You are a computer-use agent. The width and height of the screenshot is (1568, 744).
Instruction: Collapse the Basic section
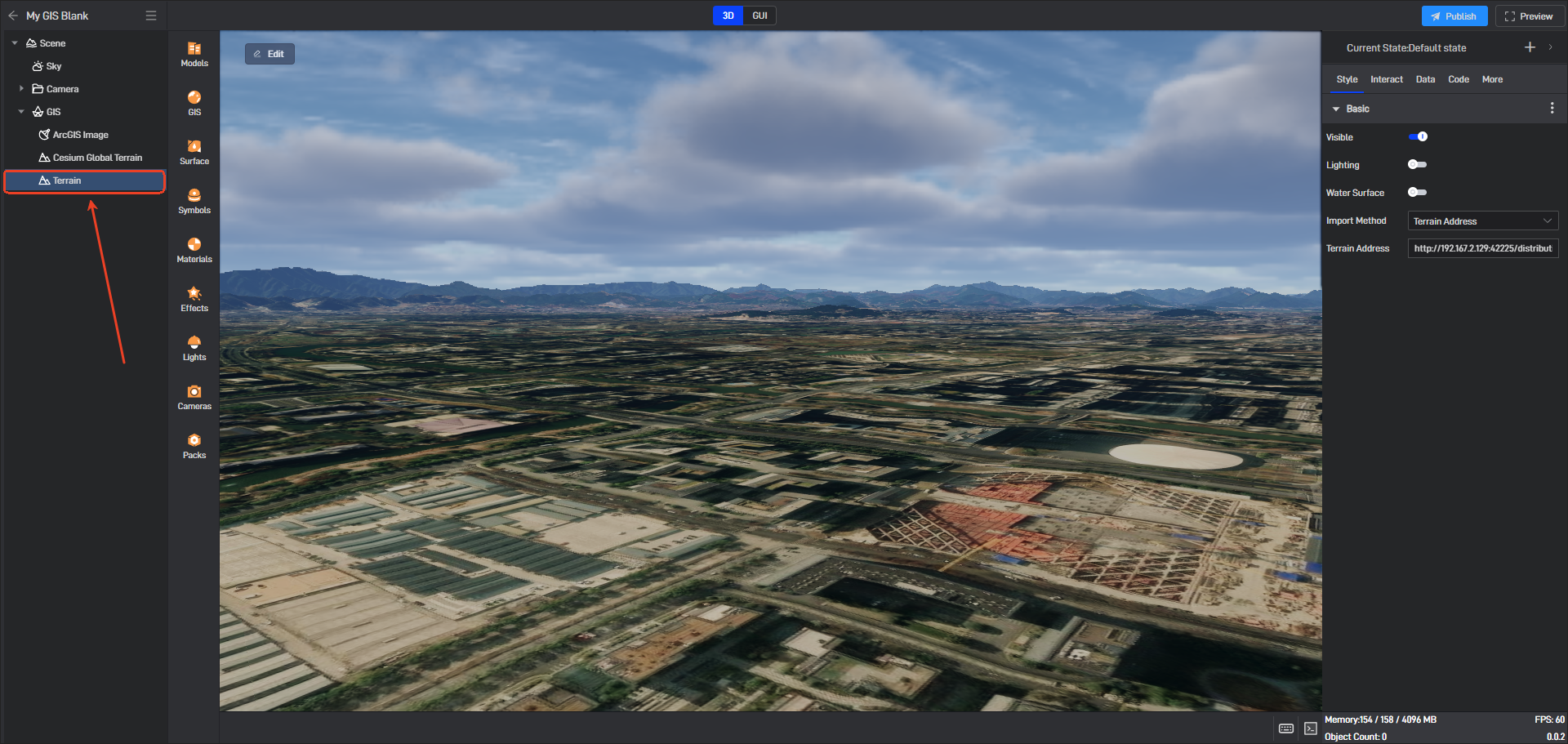click(x=1336, y=109)
